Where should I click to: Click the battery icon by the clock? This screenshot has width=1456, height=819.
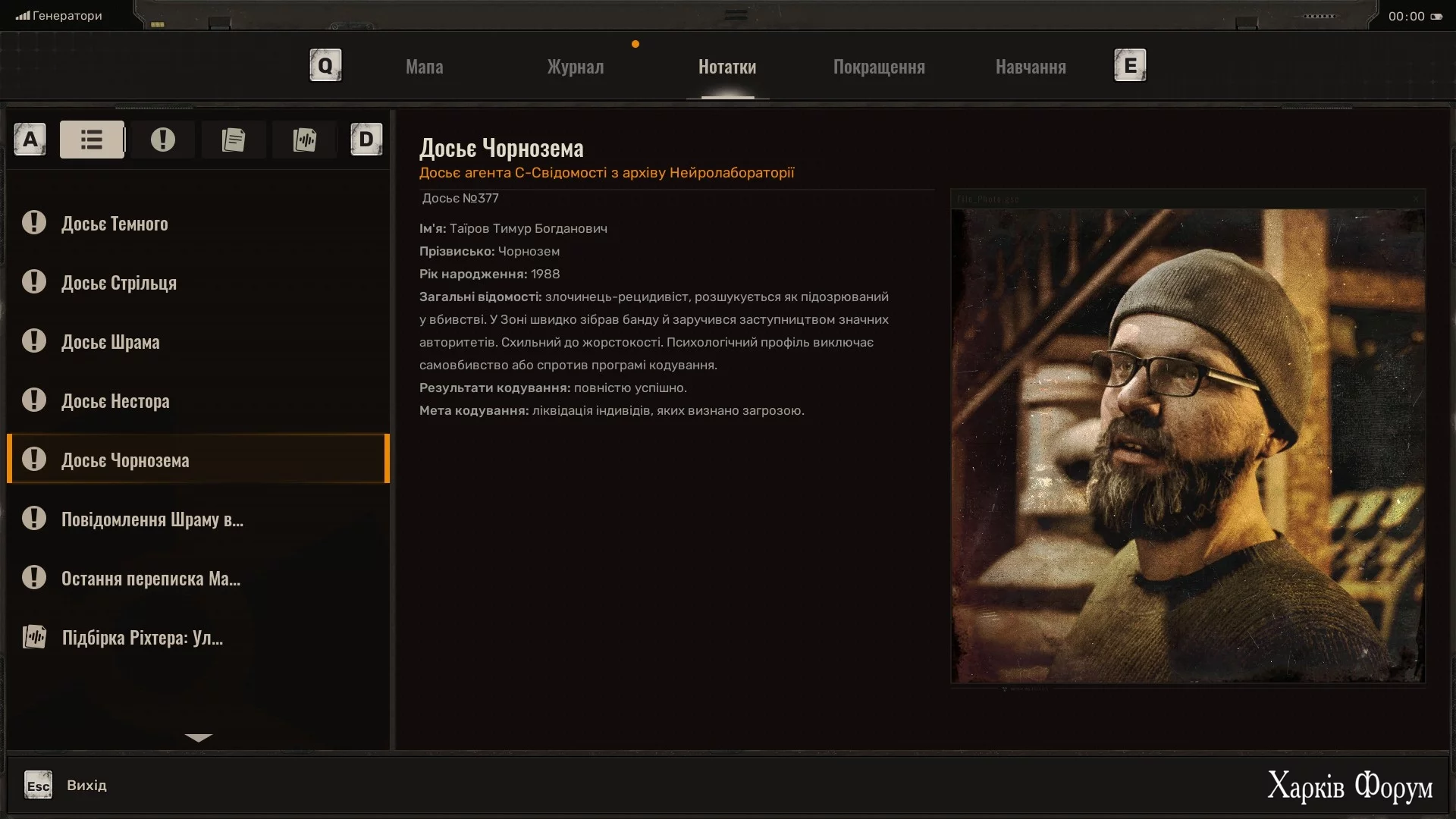click(1436, 16)
